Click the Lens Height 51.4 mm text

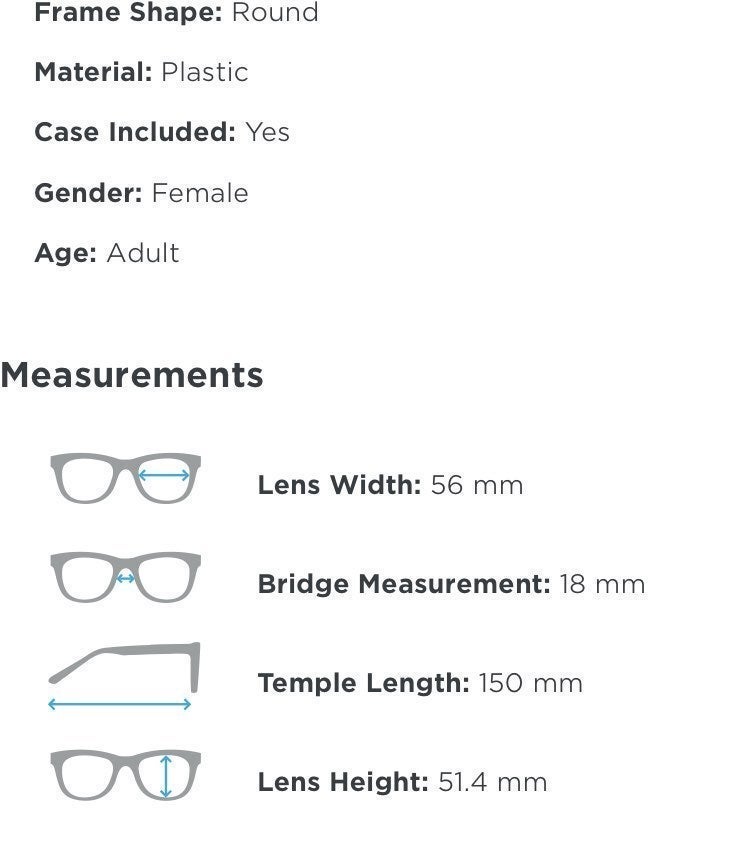[402, 782]
